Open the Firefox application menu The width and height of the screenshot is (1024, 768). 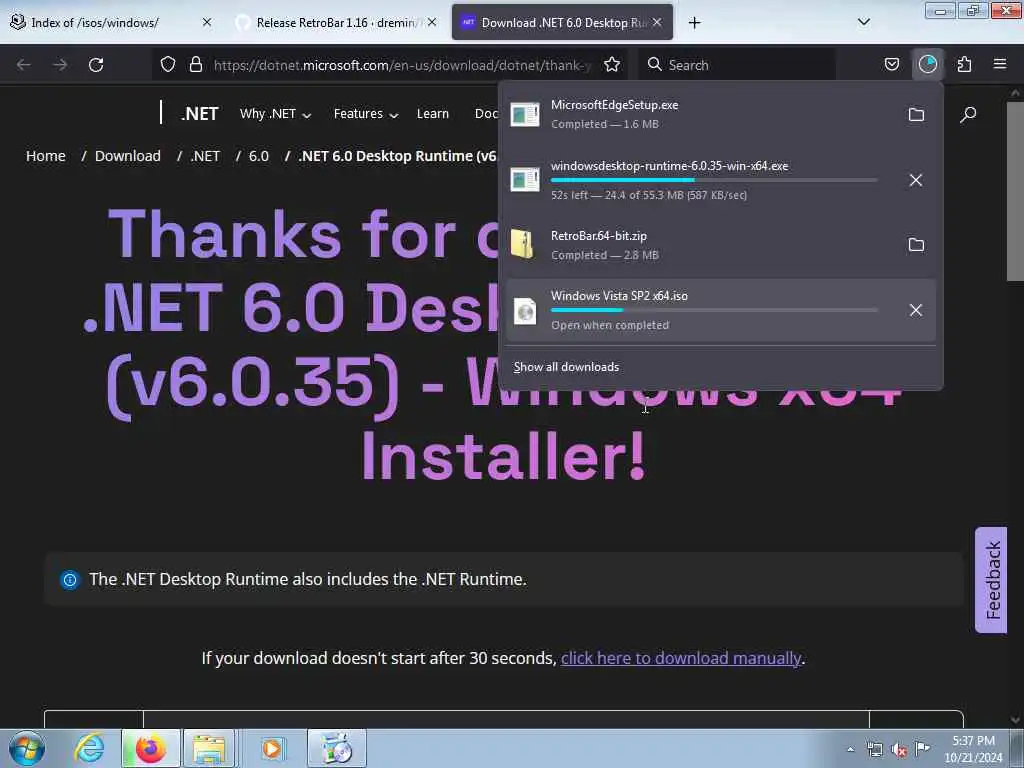pos(999,64)
